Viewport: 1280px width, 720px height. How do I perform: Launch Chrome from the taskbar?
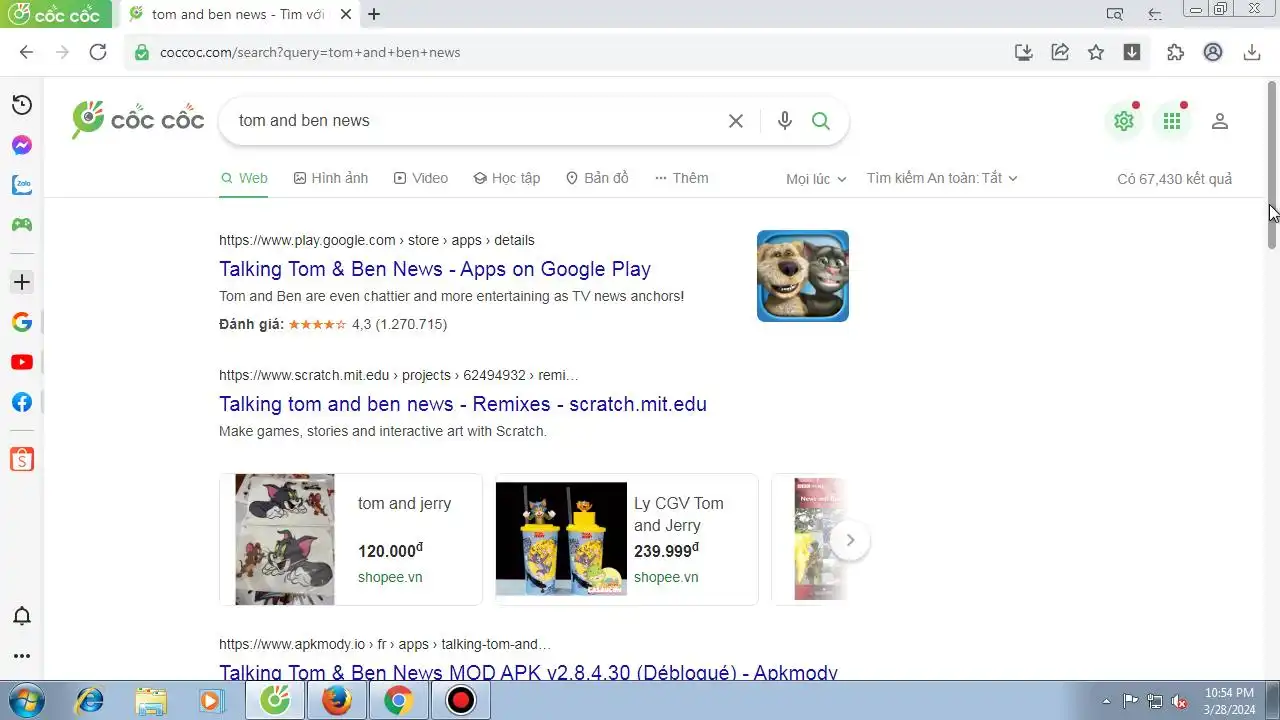(399, 701)
